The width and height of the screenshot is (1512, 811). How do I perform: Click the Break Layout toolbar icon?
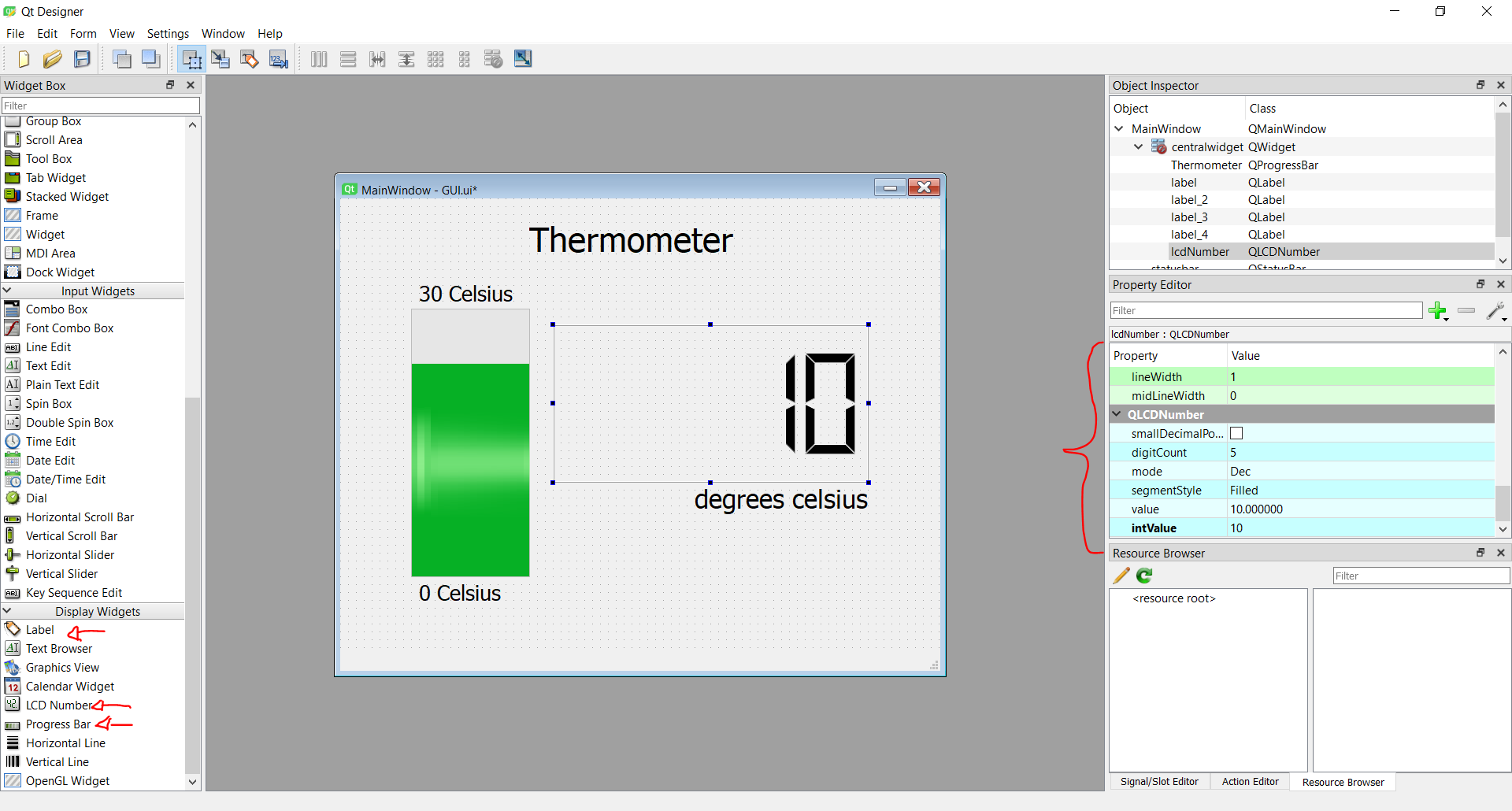(x=494, y=59)
